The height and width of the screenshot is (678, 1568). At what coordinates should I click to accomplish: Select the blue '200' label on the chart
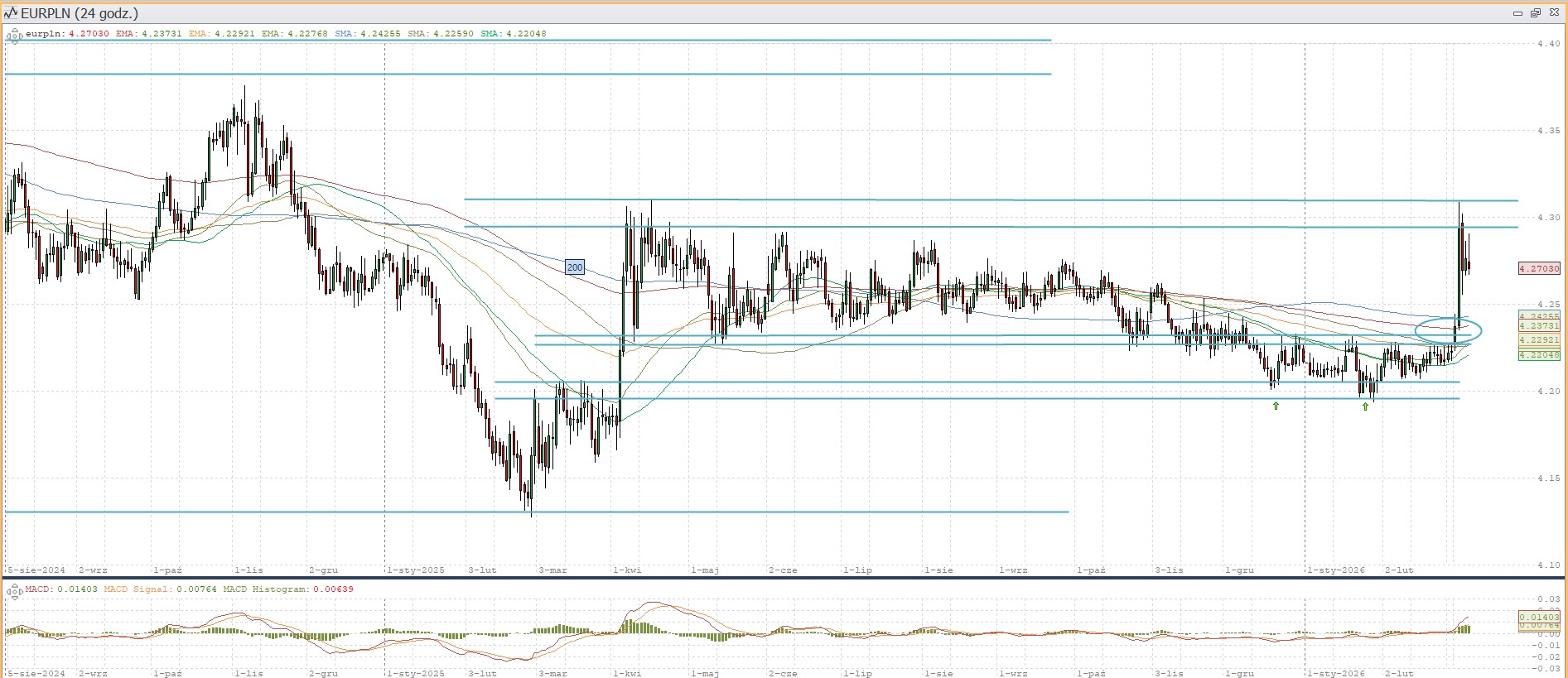pyautogui.click(x=575, y=267)
